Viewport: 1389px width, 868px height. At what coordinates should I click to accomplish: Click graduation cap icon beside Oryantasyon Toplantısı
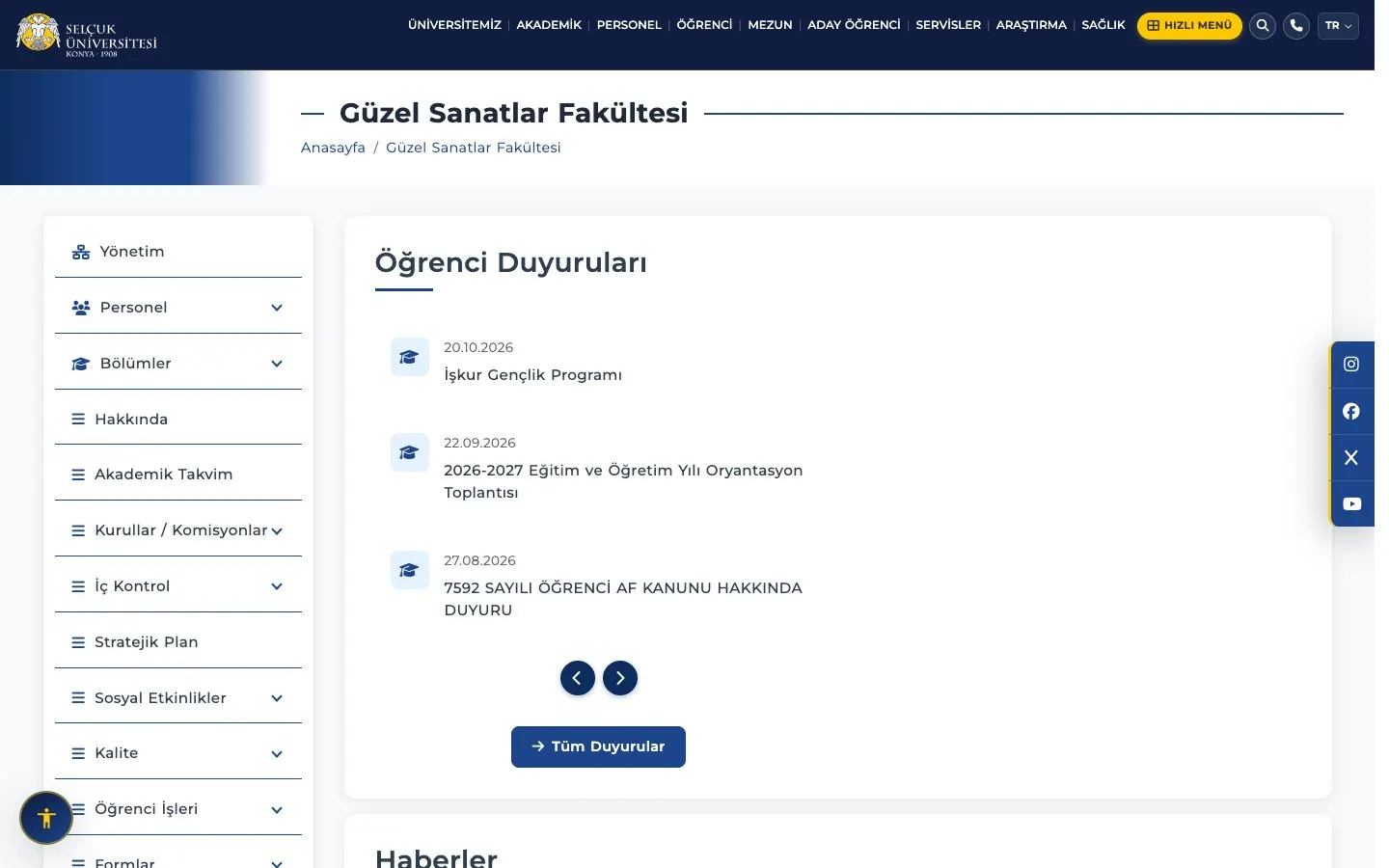point(409,452)
